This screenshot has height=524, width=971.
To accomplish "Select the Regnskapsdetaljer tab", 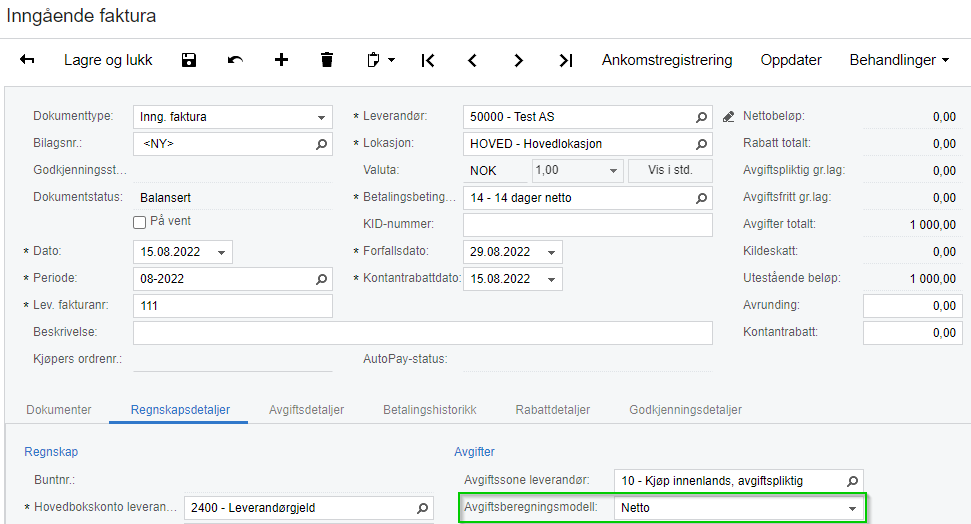I will click(x=180, y=409).
